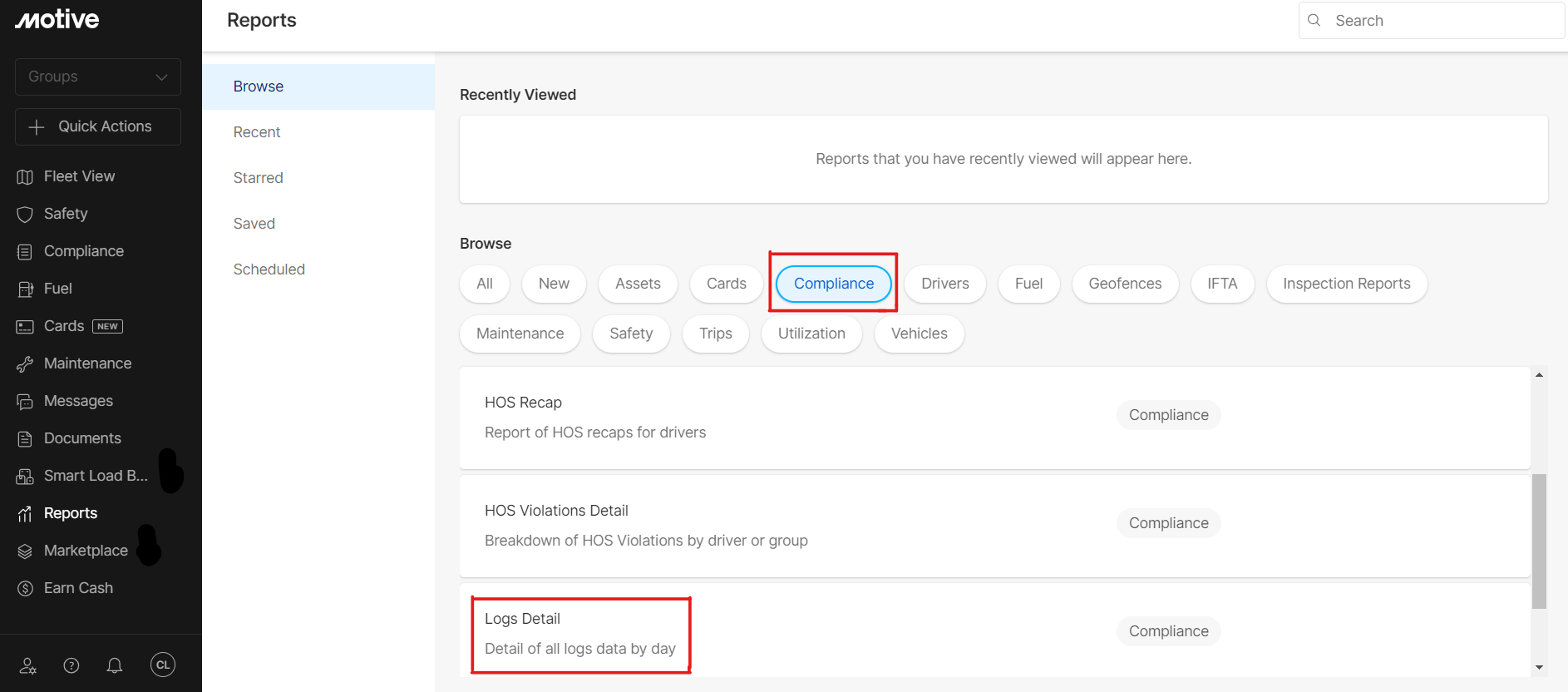Open the CL profile avatar
Screen dimensions: 1568x692
coord(163,665)
